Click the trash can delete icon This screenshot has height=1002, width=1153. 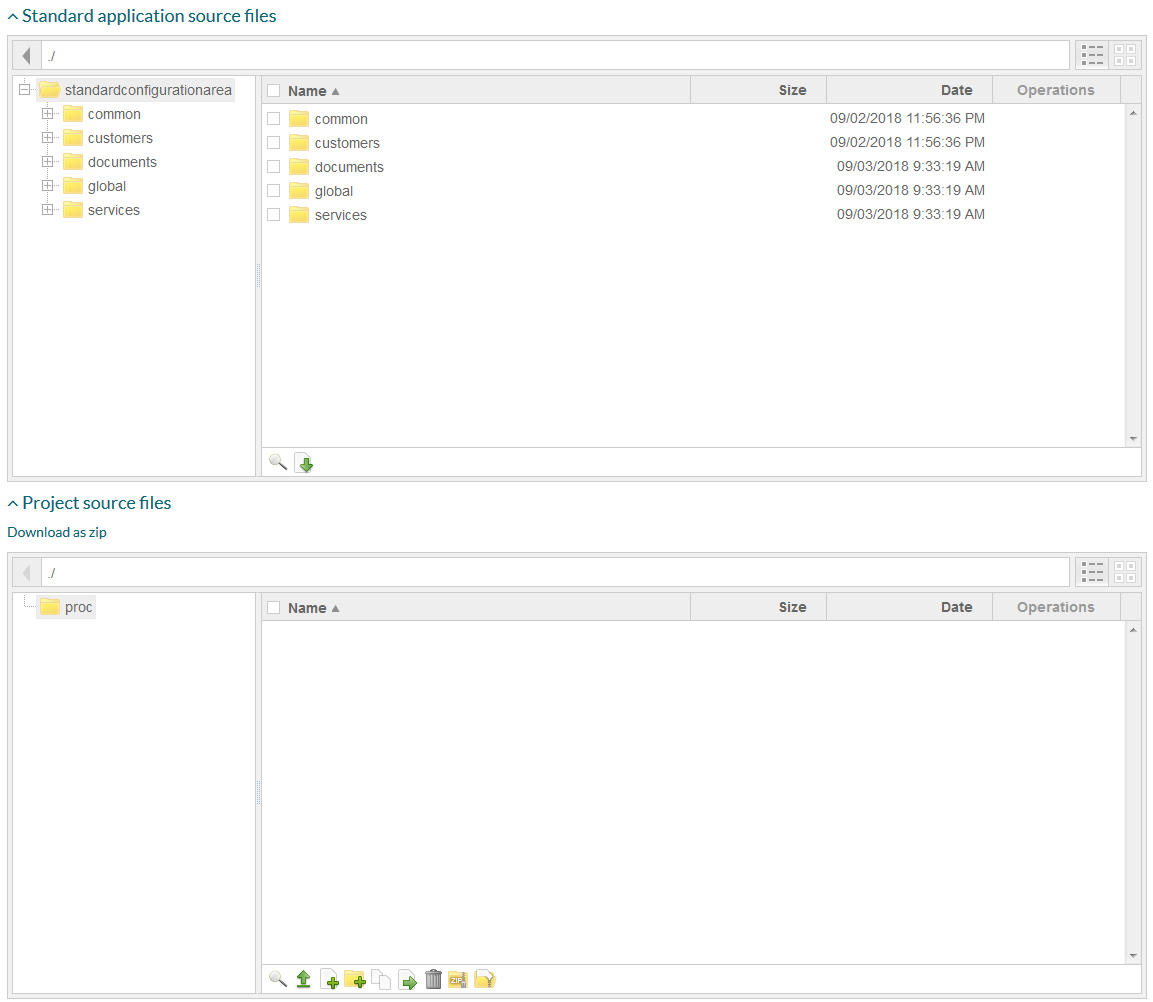click(x=433, y=980)
